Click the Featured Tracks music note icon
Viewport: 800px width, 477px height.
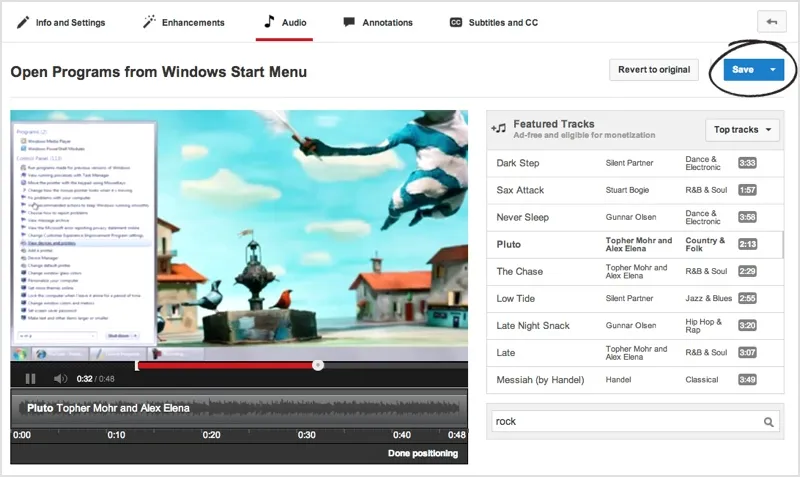(498, 129)
